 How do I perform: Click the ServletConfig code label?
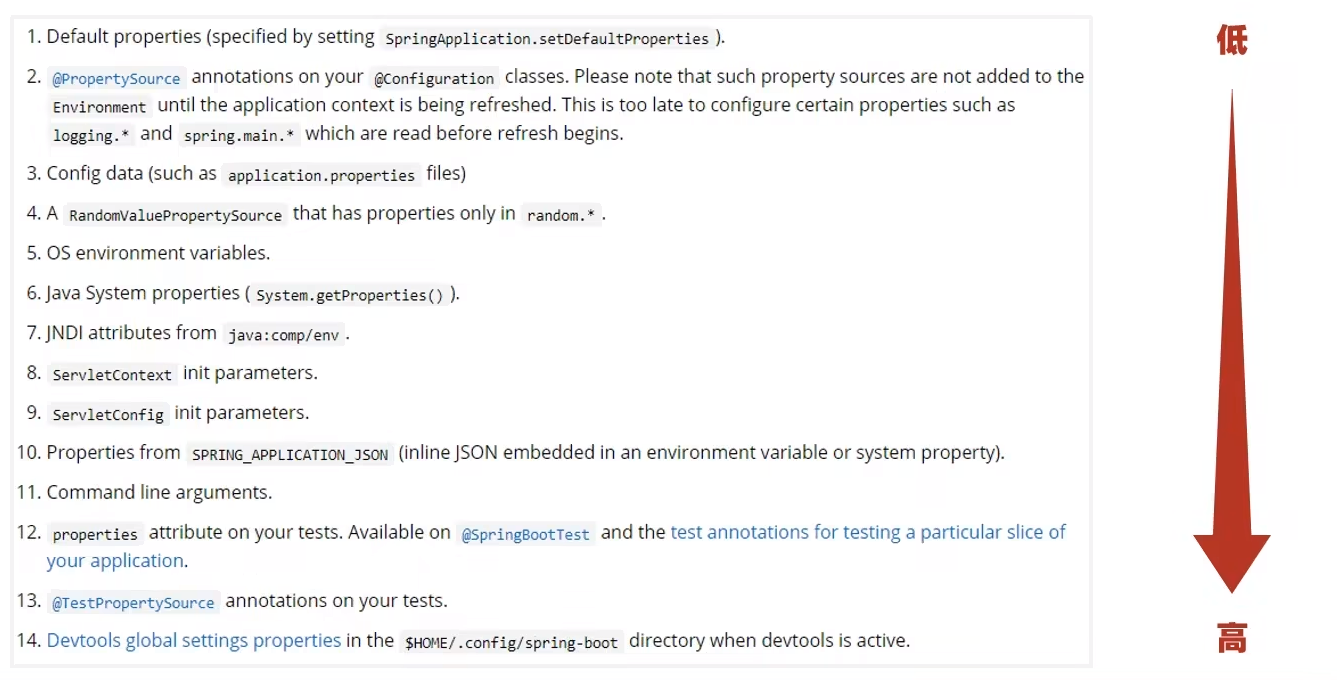coord(108,414)
